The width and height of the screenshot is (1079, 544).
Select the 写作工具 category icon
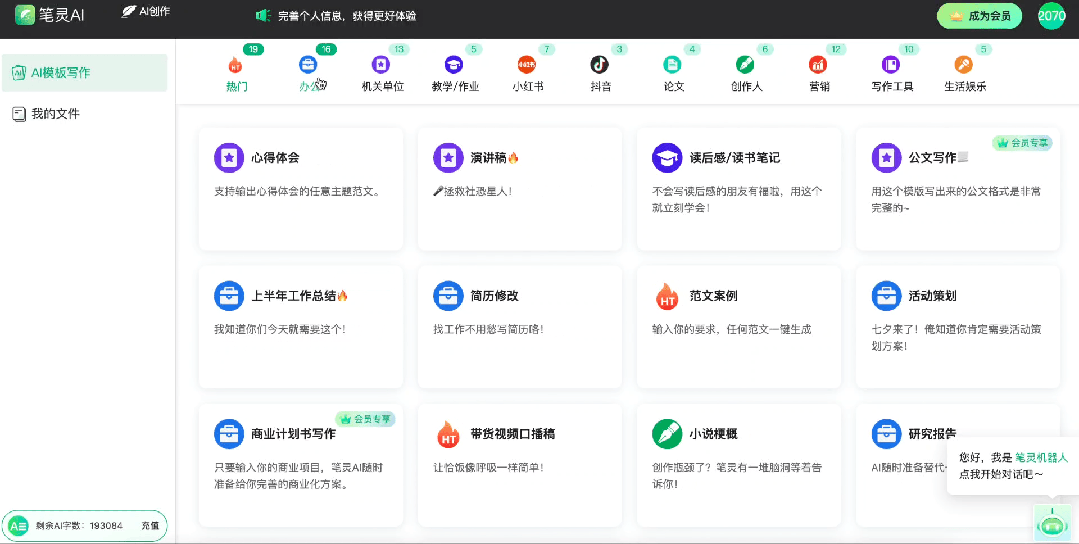pos(891,65)
